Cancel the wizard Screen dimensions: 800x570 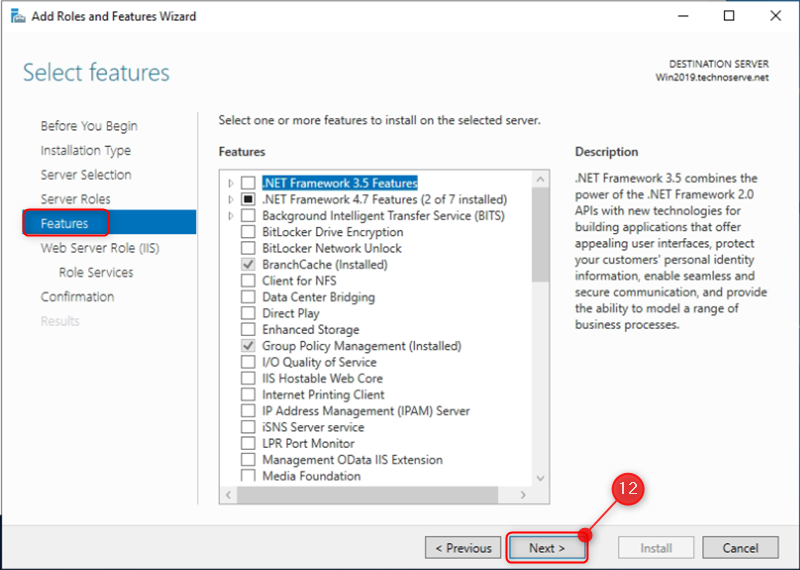coord(740,548)
